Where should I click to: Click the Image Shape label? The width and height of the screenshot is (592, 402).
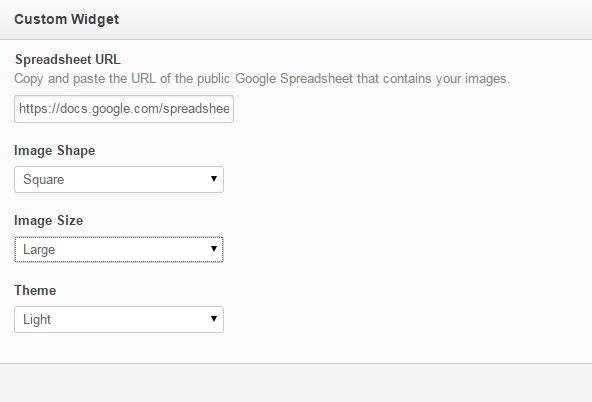[55, 151]
